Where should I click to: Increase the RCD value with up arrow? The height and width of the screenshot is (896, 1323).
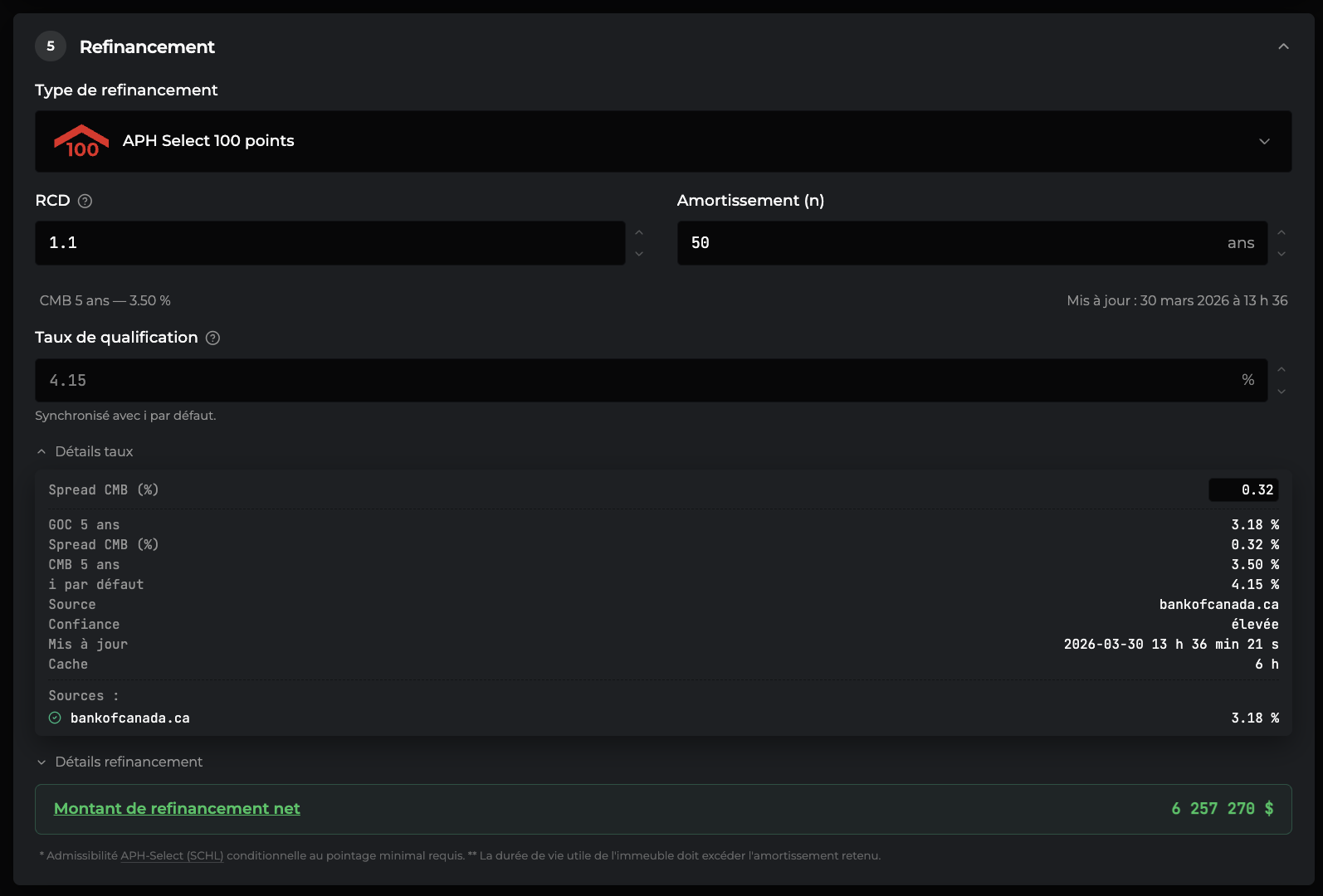click(639, 233)
